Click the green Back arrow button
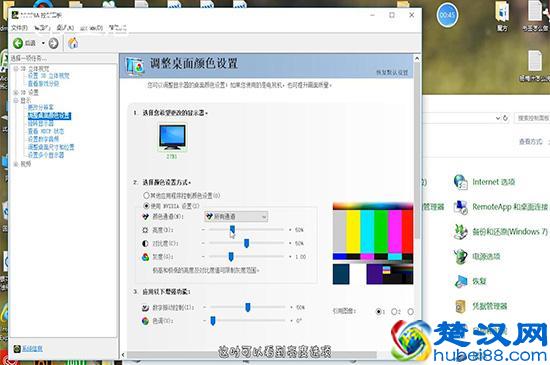Image resolution: width=550 pixels, height=365 pixels. point(18,43)
